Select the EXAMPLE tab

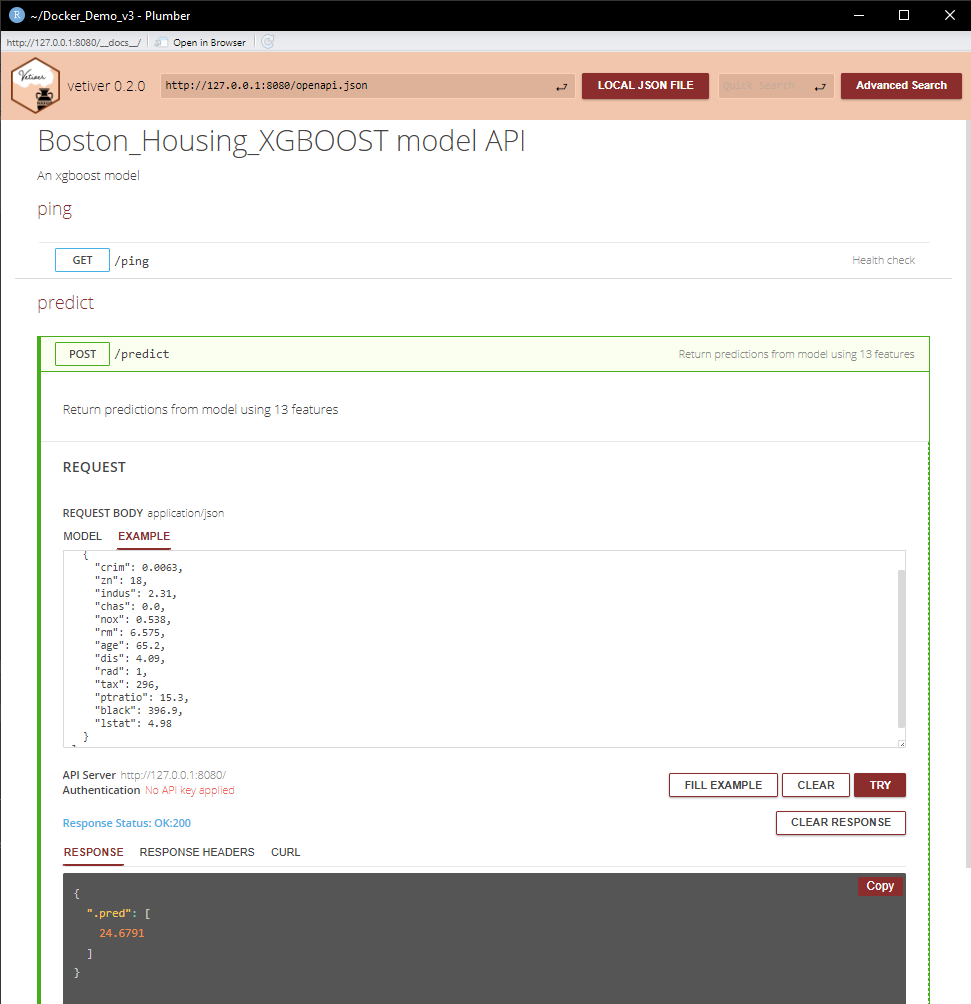click(144, 537)
